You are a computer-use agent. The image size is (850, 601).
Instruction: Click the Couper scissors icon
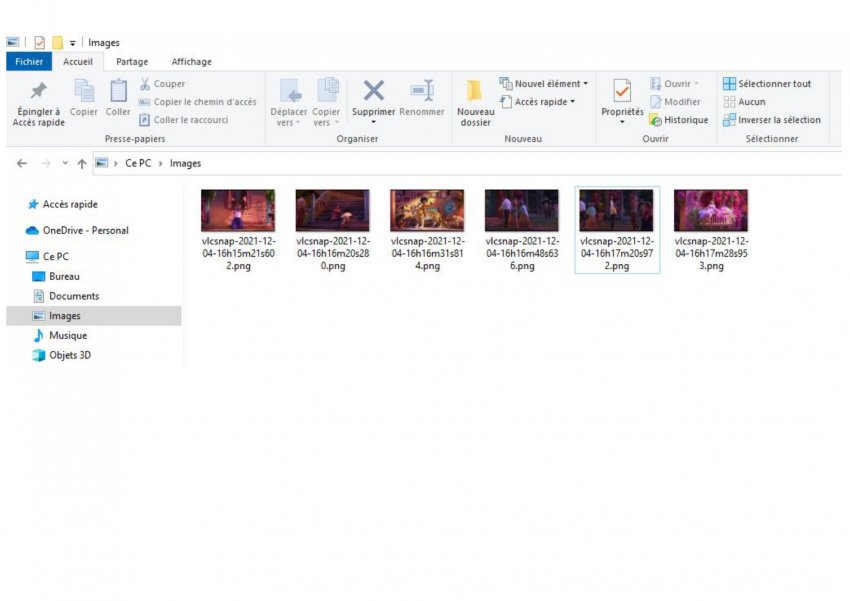(x=145, y=84)
